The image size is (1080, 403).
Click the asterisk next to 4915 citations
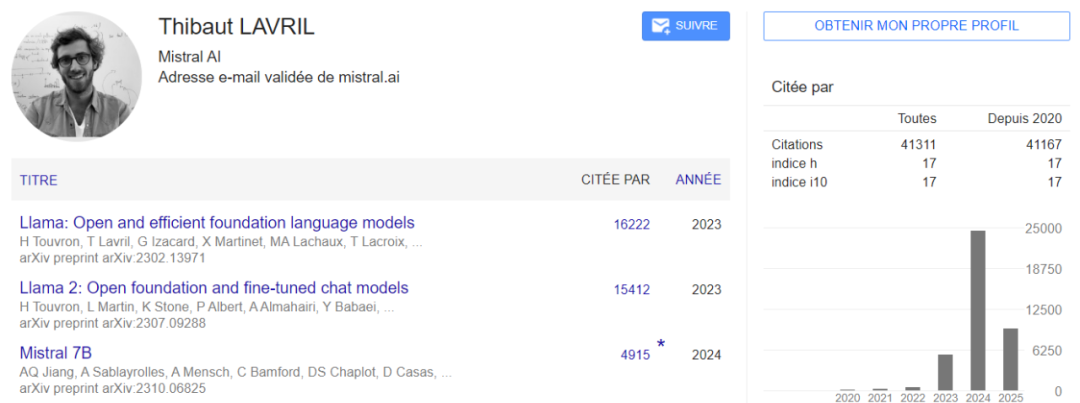point(660,345)
